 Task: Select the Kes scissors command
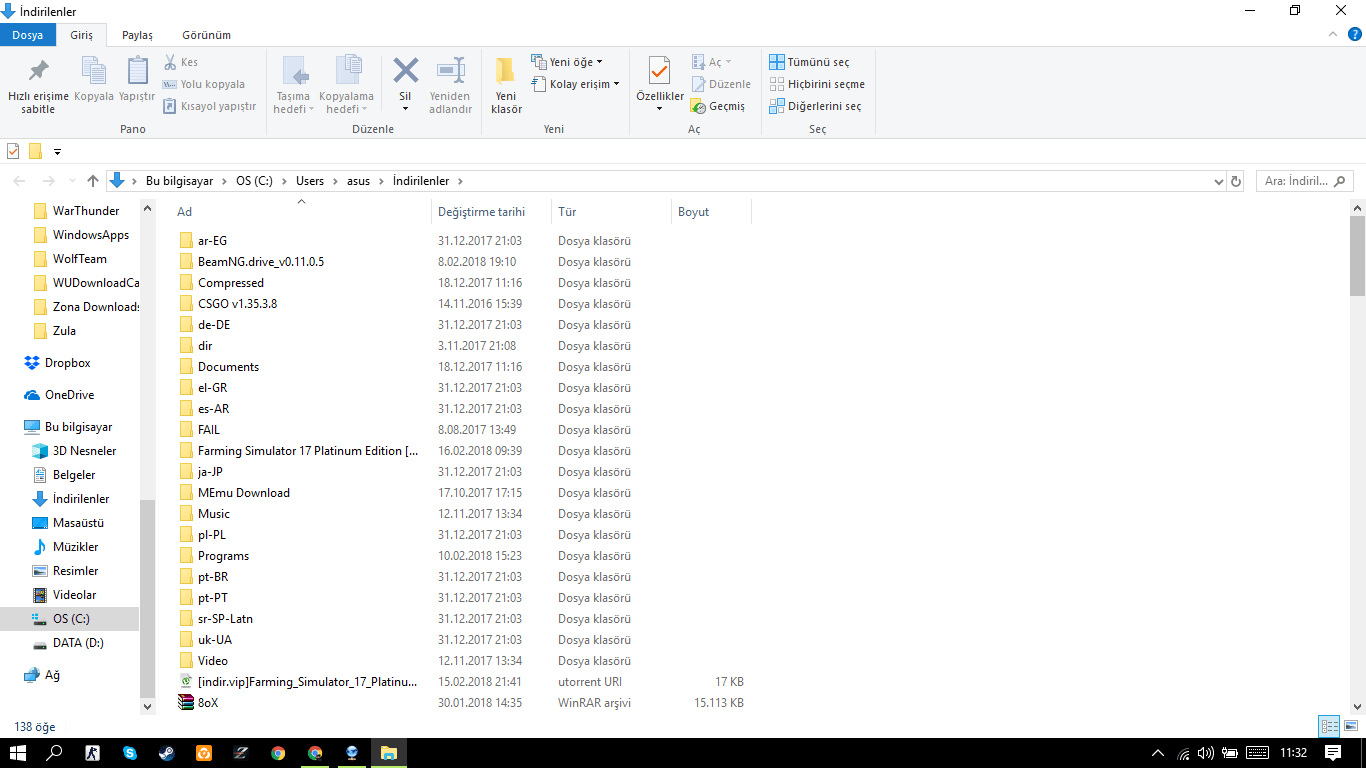click(181, 62)
